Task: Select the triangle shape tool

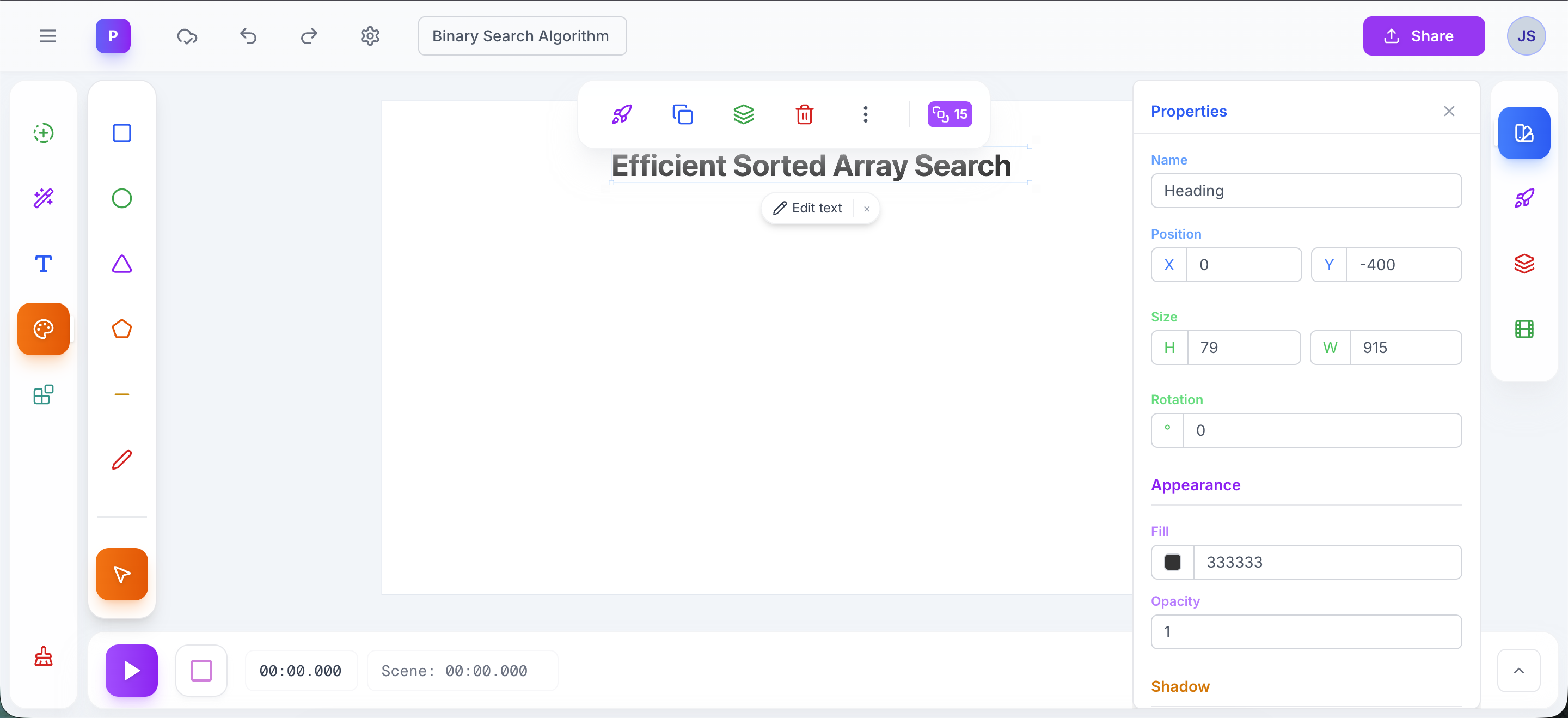Action: click(122, 264)
